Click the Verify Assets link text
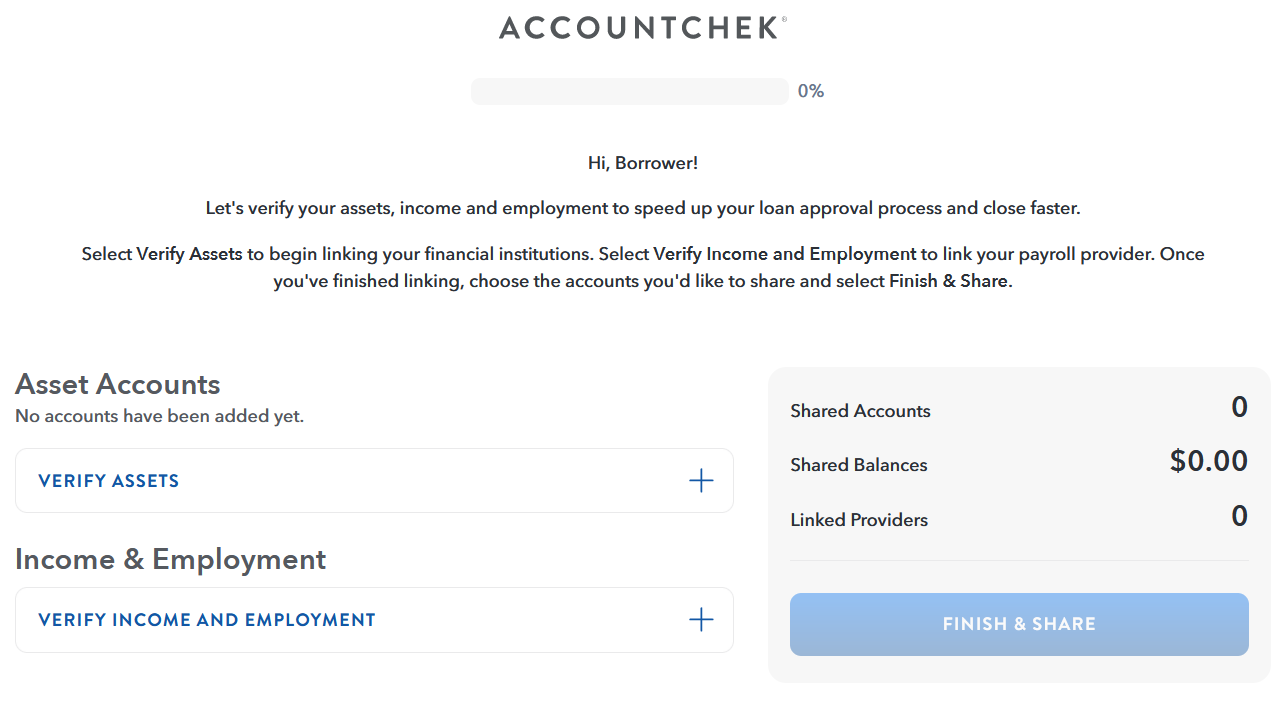1280x703 pixels. click(x=108, y=481)
